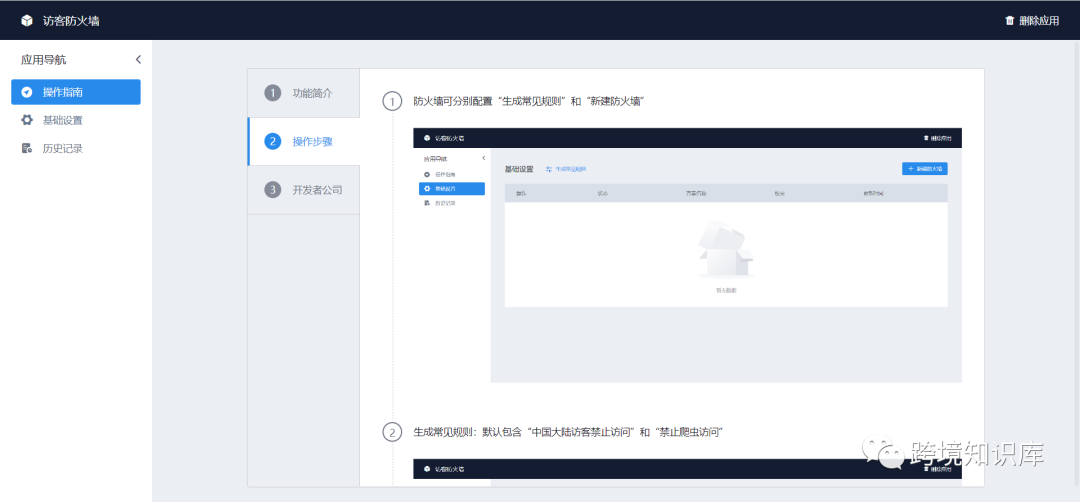The width and height of the screenshot is (1080, 502).
Task: Click the blue number 2 badge beside 操作步骤
Action: (273, 141)
